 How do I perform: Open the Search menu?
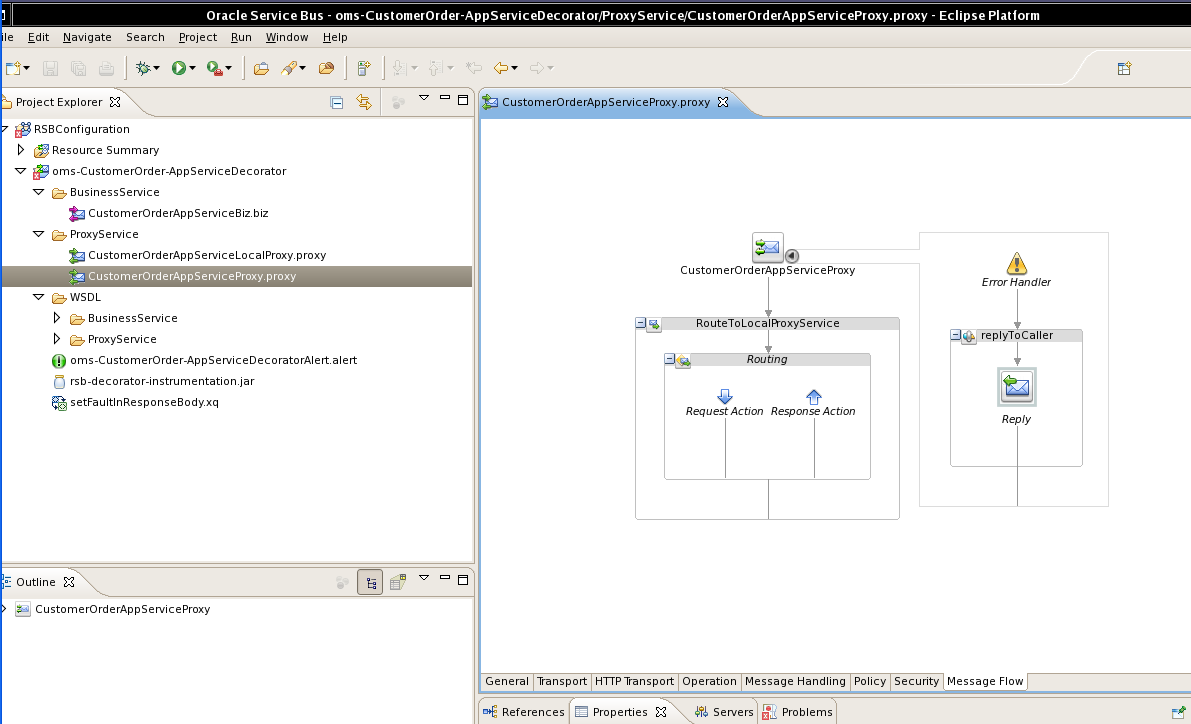pos(145,37)
